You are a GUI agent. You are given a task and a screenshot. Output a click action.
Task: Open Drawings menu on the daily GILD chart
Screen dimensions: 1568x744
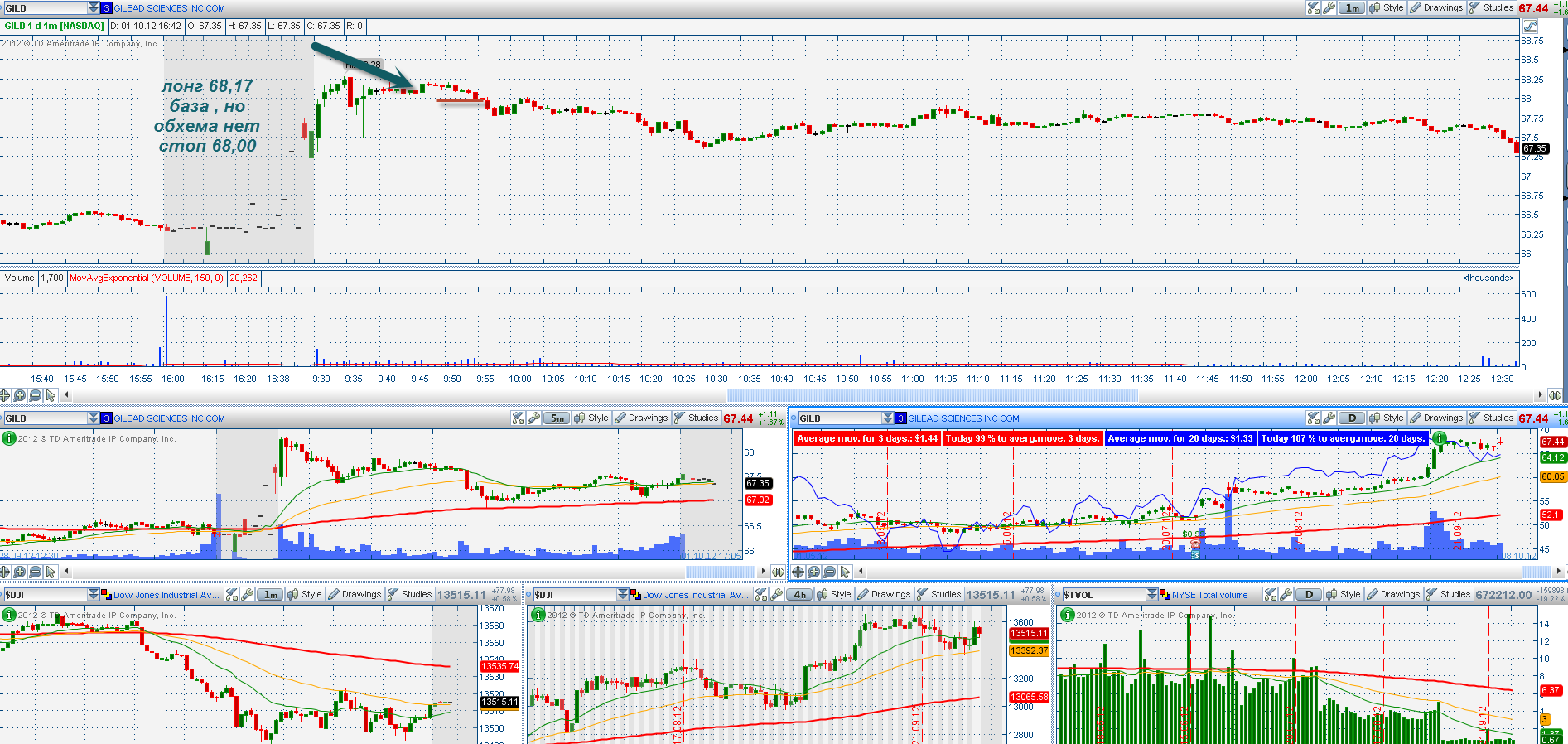(x=1437, y=418)
